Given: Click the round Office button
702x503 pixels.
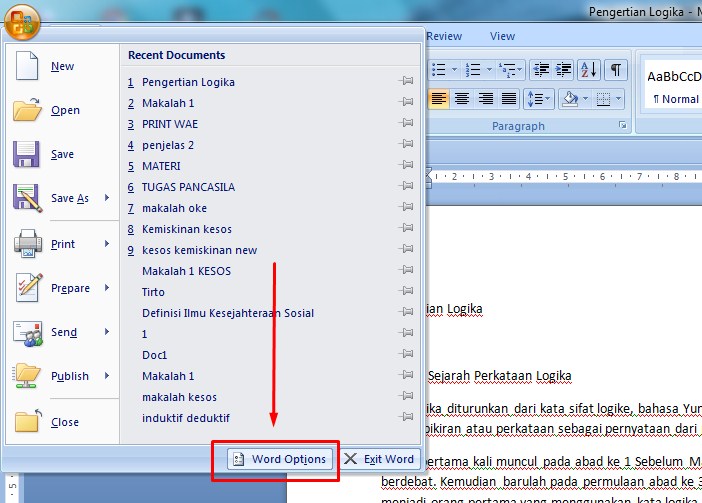Looking at the screenshot, I should pos(22,22).
